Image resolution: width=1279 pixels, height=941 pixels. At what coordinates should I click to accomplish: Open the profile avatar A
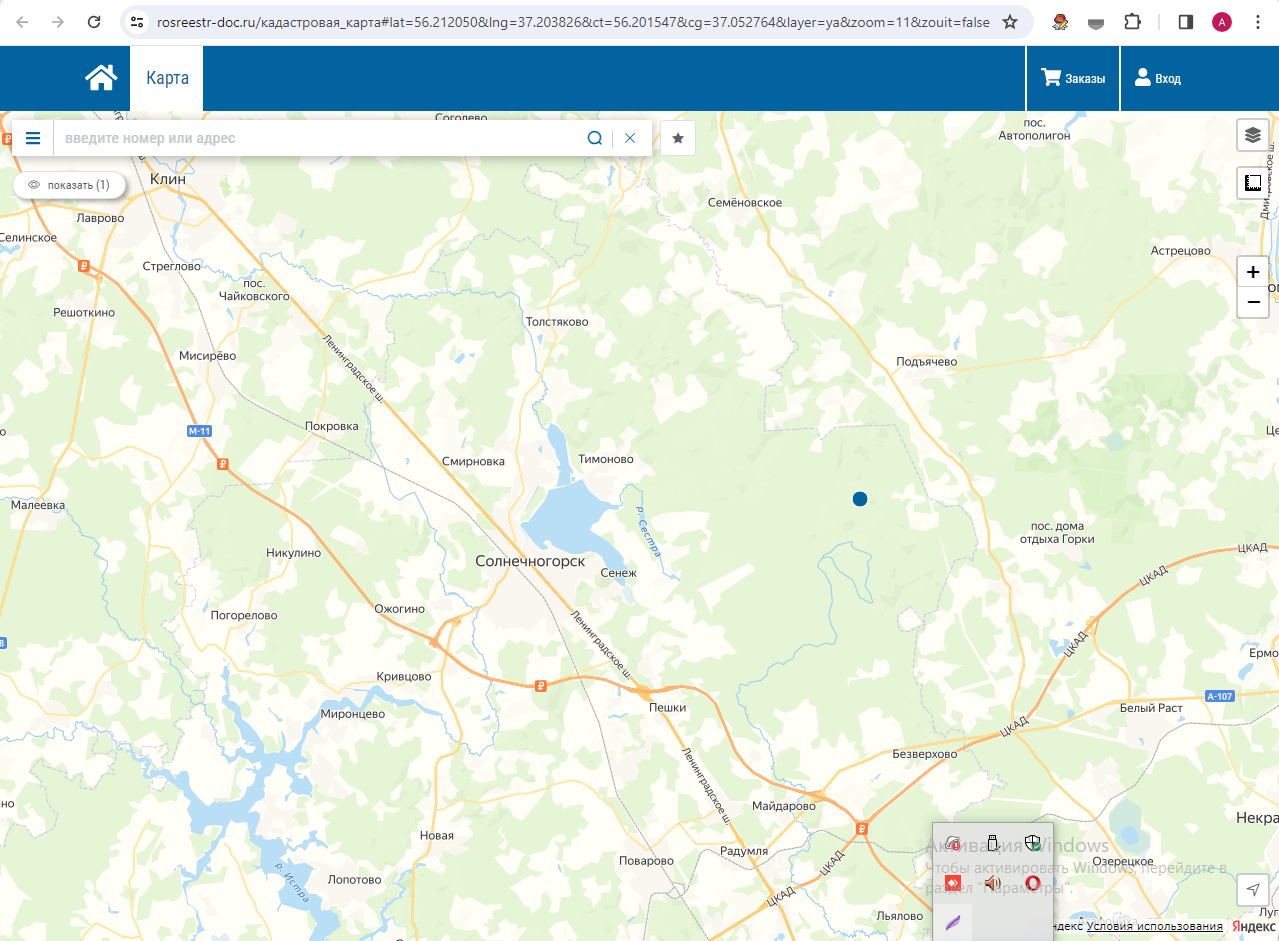pos(1222,22)
